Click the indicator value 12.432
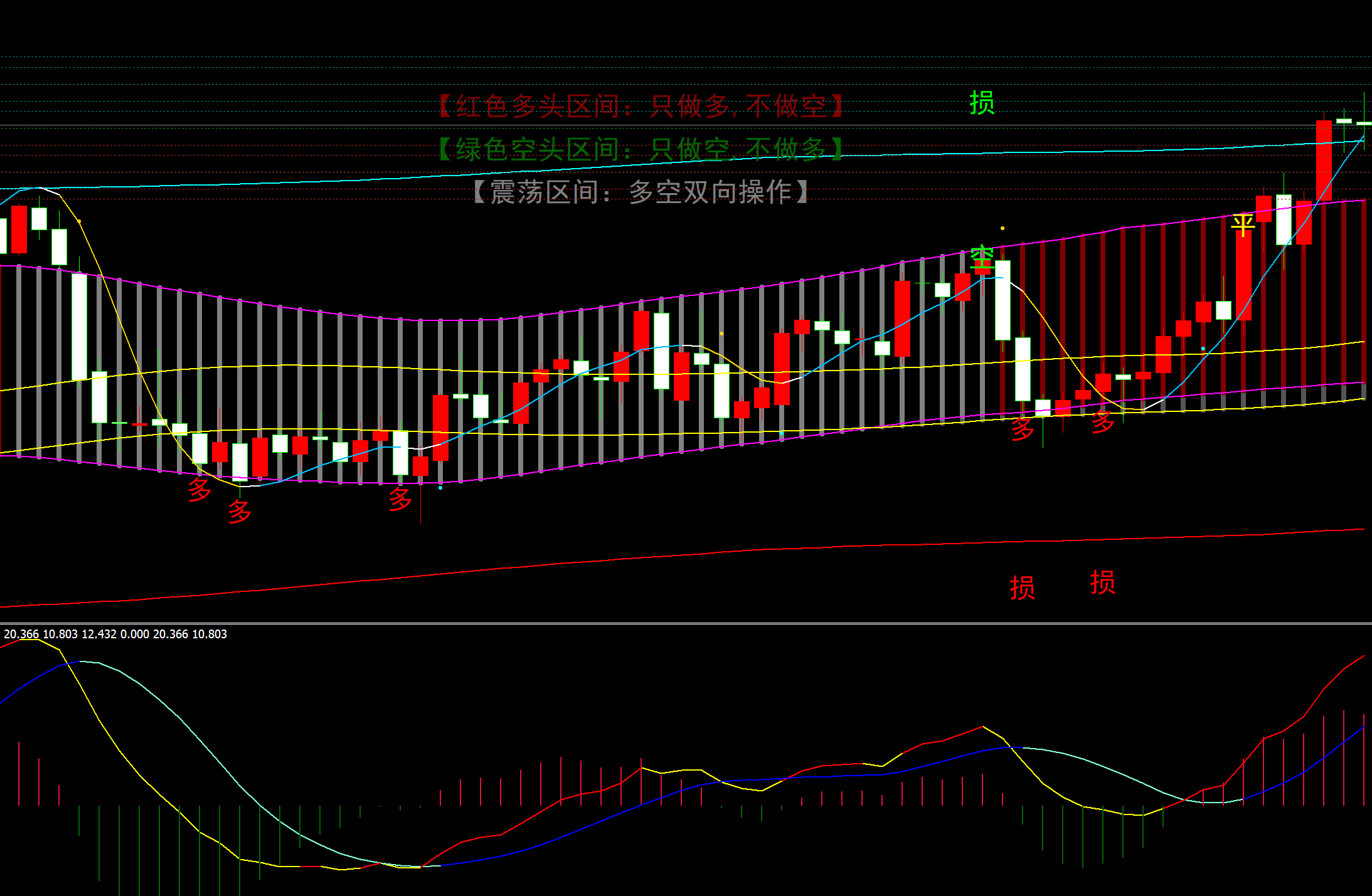Screen dimensions: 1372x896 click(x=99, y=634)
